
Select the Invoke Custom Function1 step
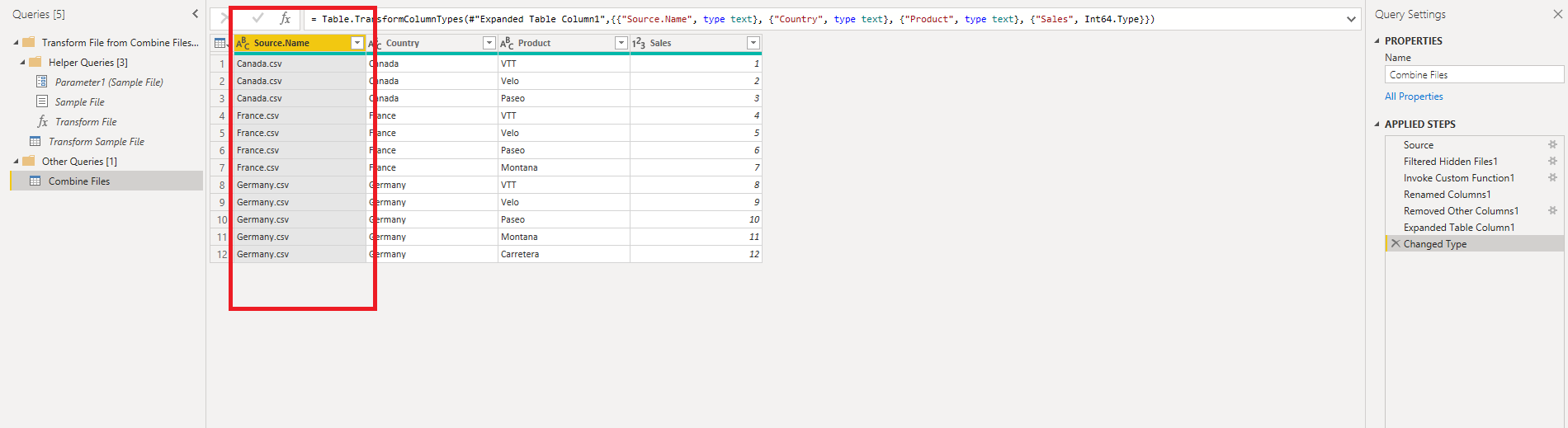1458,178
